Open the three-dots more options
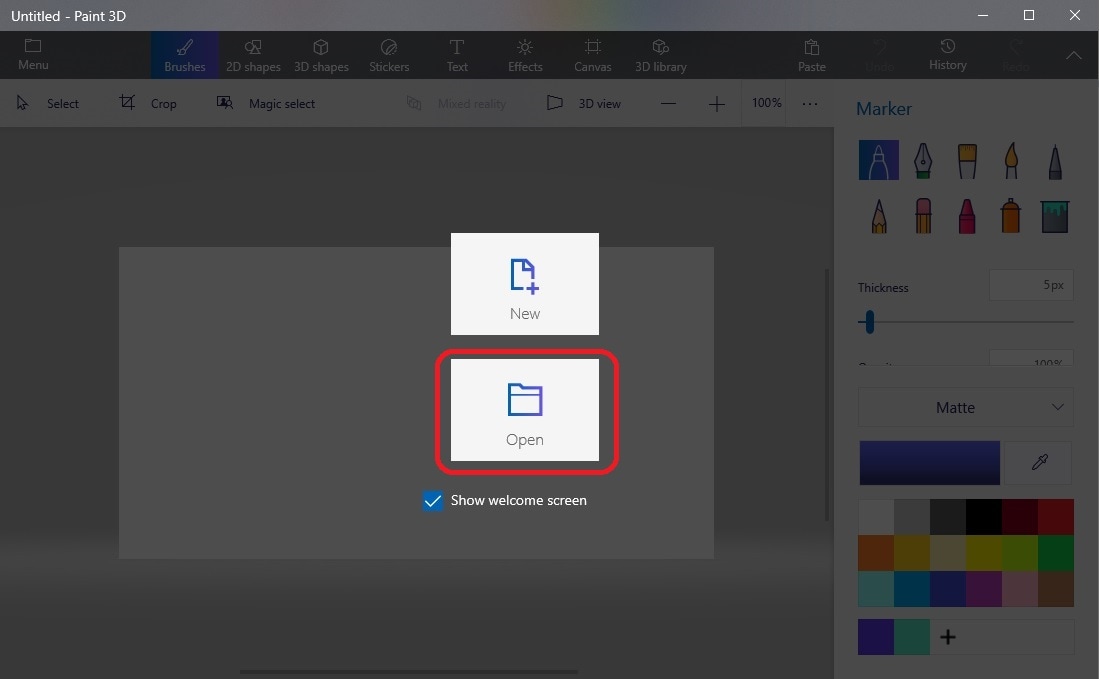Screen dimensions: 1099x679 point(810,104)
